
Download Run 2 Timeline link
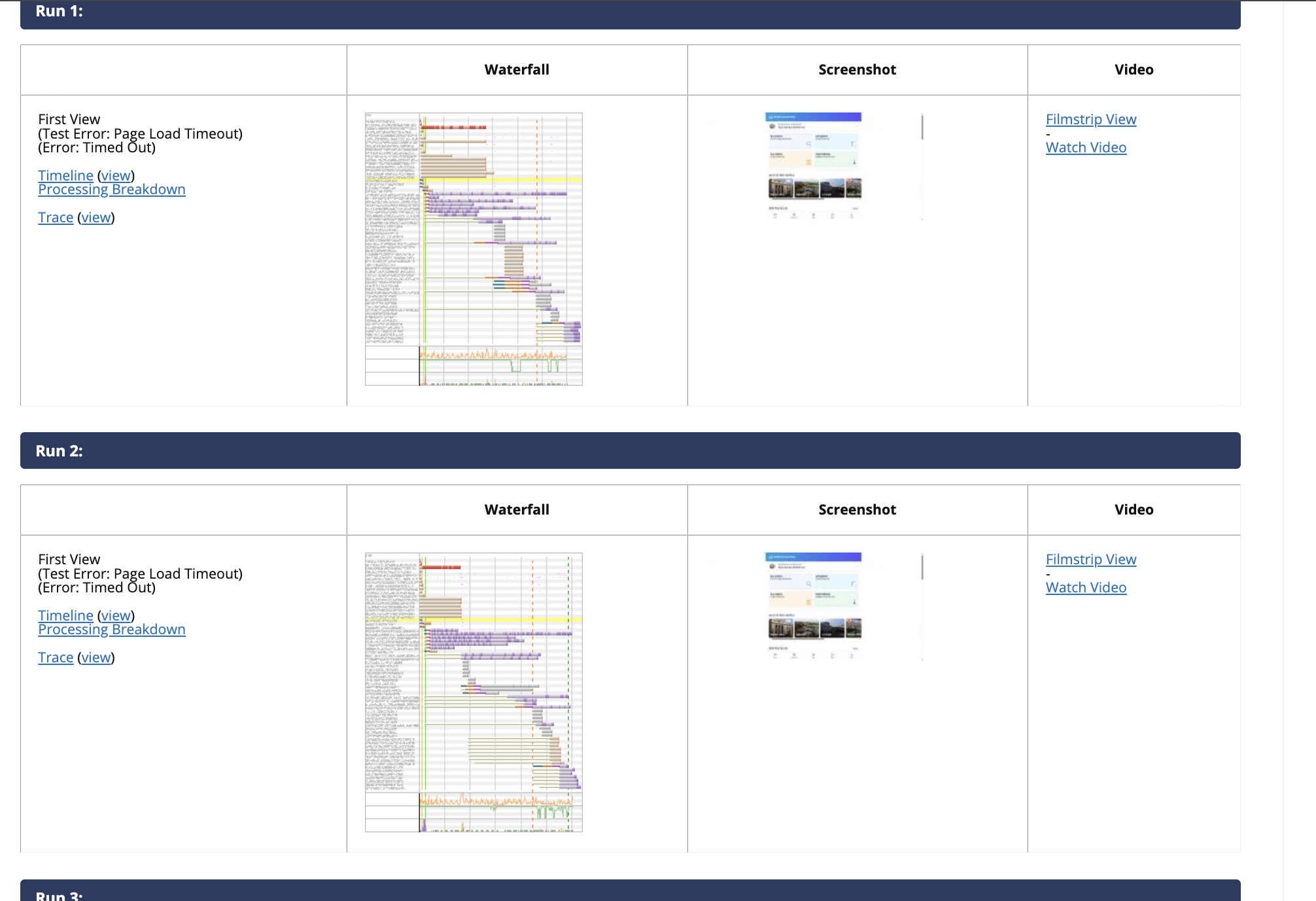coord(65,616)
